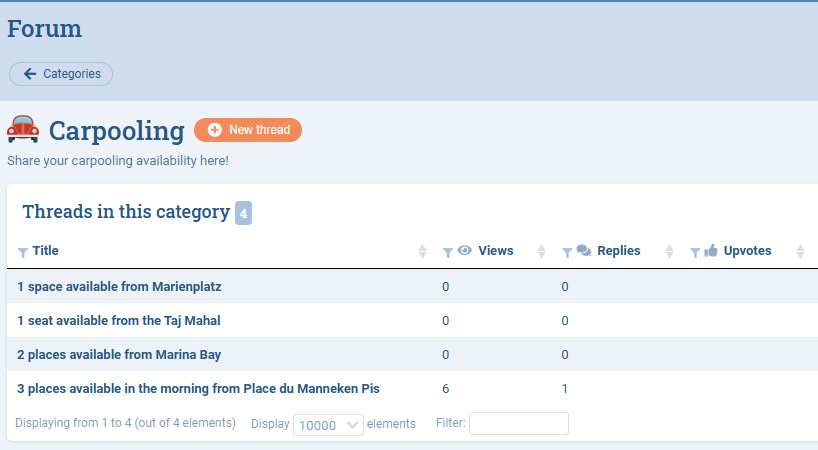Open the Manneken Pis morning carpool thread
The height and width of the screenshot is (450, 818).
tap(198, 389)
